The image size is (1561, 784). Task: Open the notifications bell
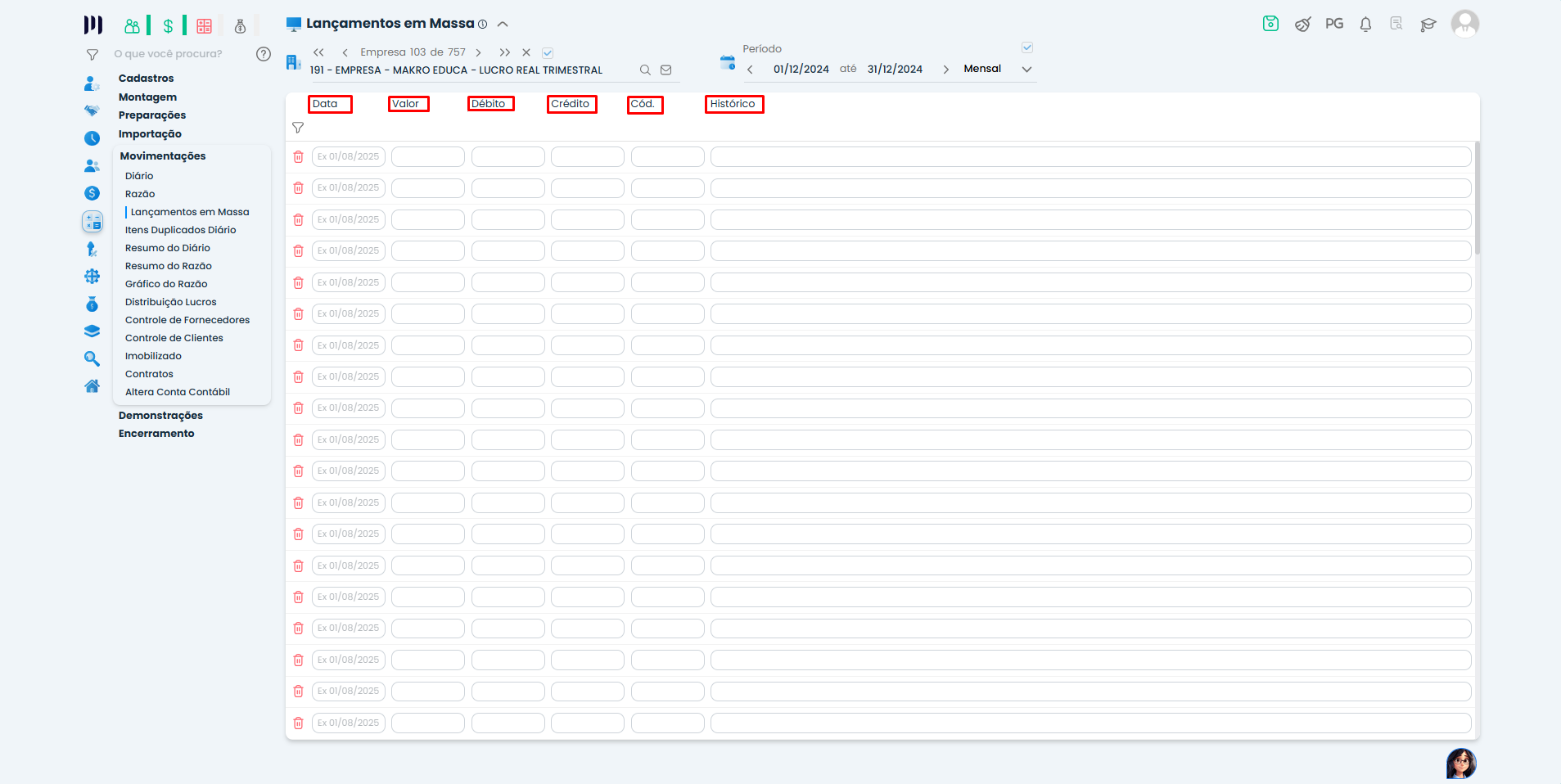pyautogui.click(x=1365, y=25)
